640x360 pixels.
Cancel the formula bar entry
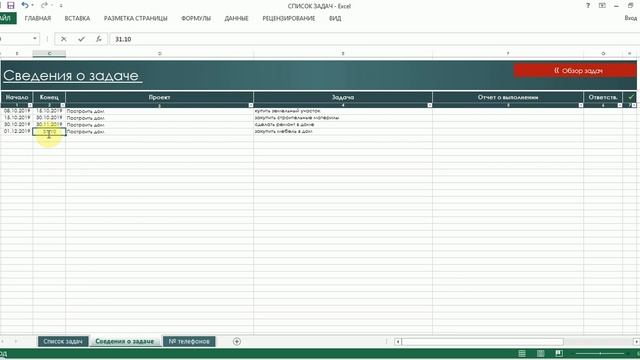point(63,39)
